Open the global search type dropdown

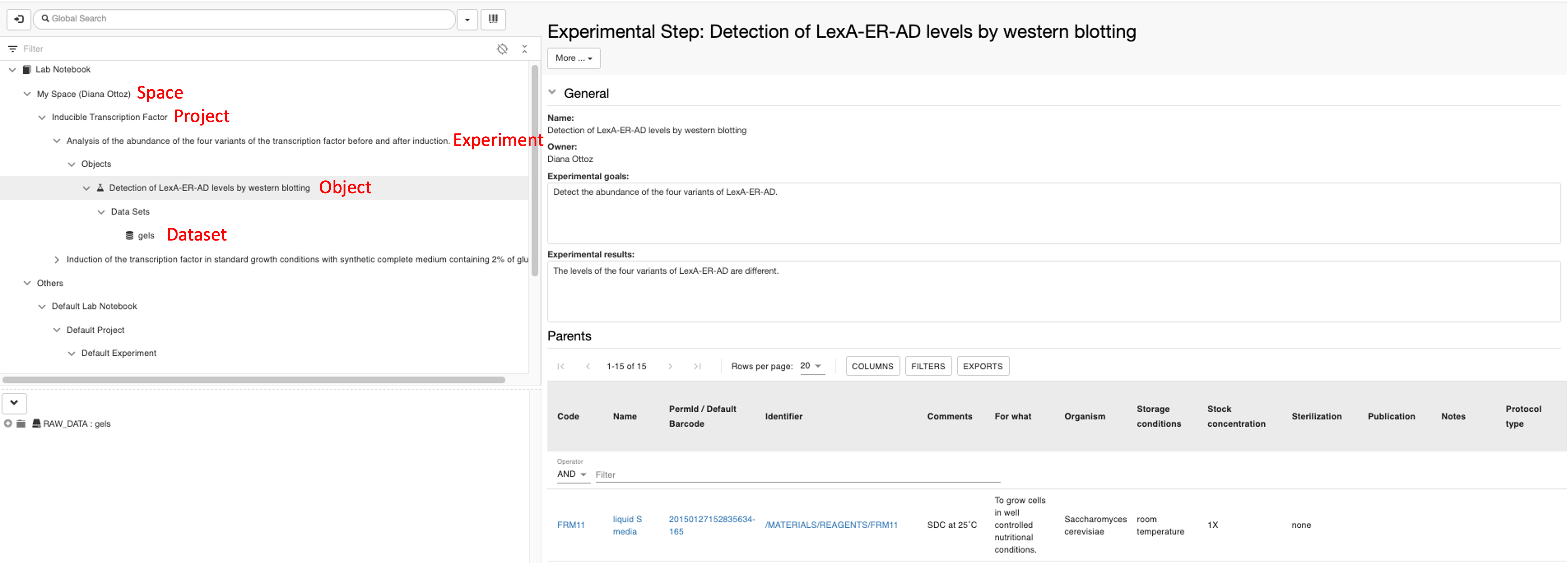pyautogui.click(x=467, y=19)
